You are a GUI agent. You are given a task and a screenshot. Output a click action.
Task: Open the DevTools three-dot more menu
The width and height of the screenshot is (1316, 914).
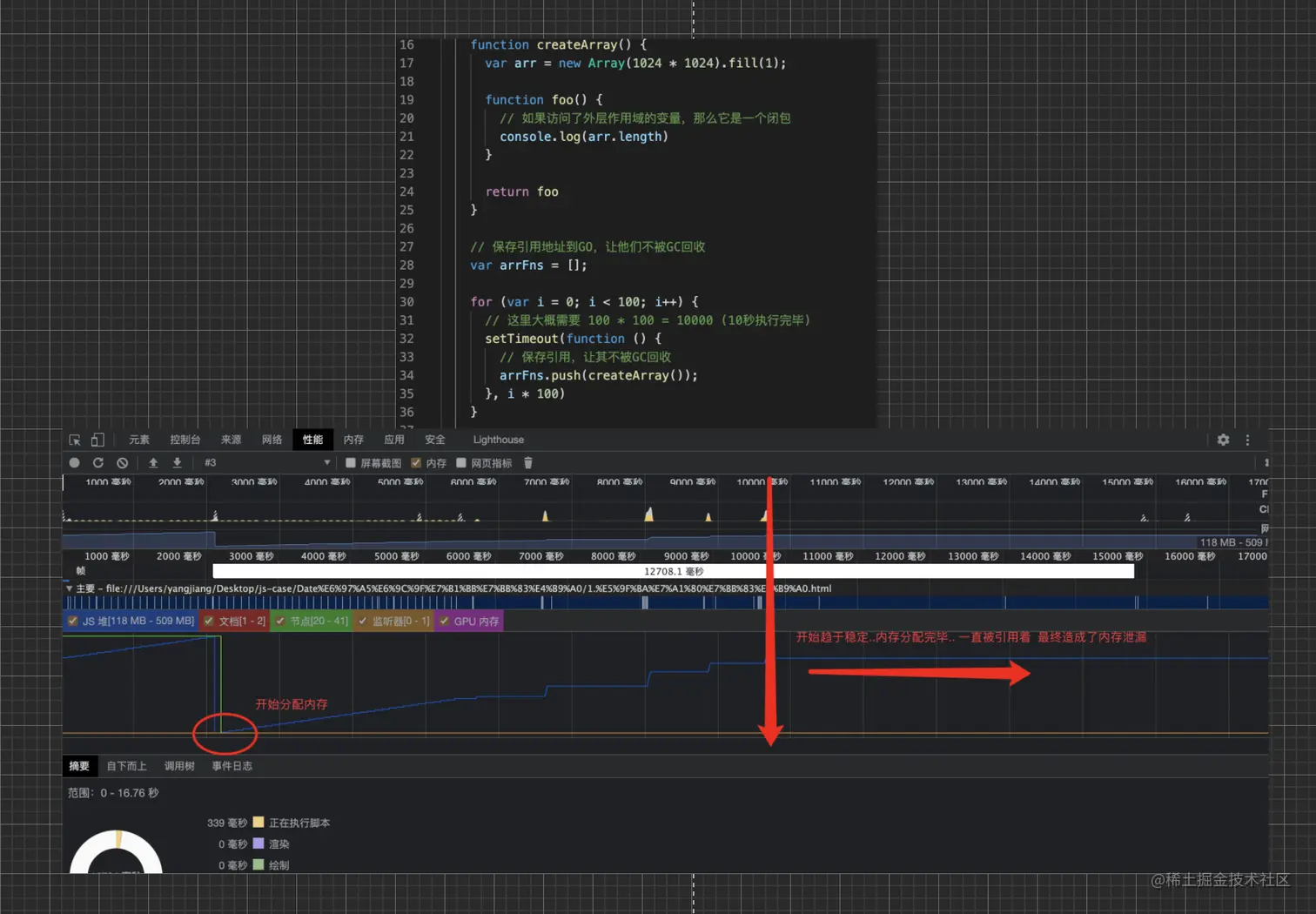1247,440
